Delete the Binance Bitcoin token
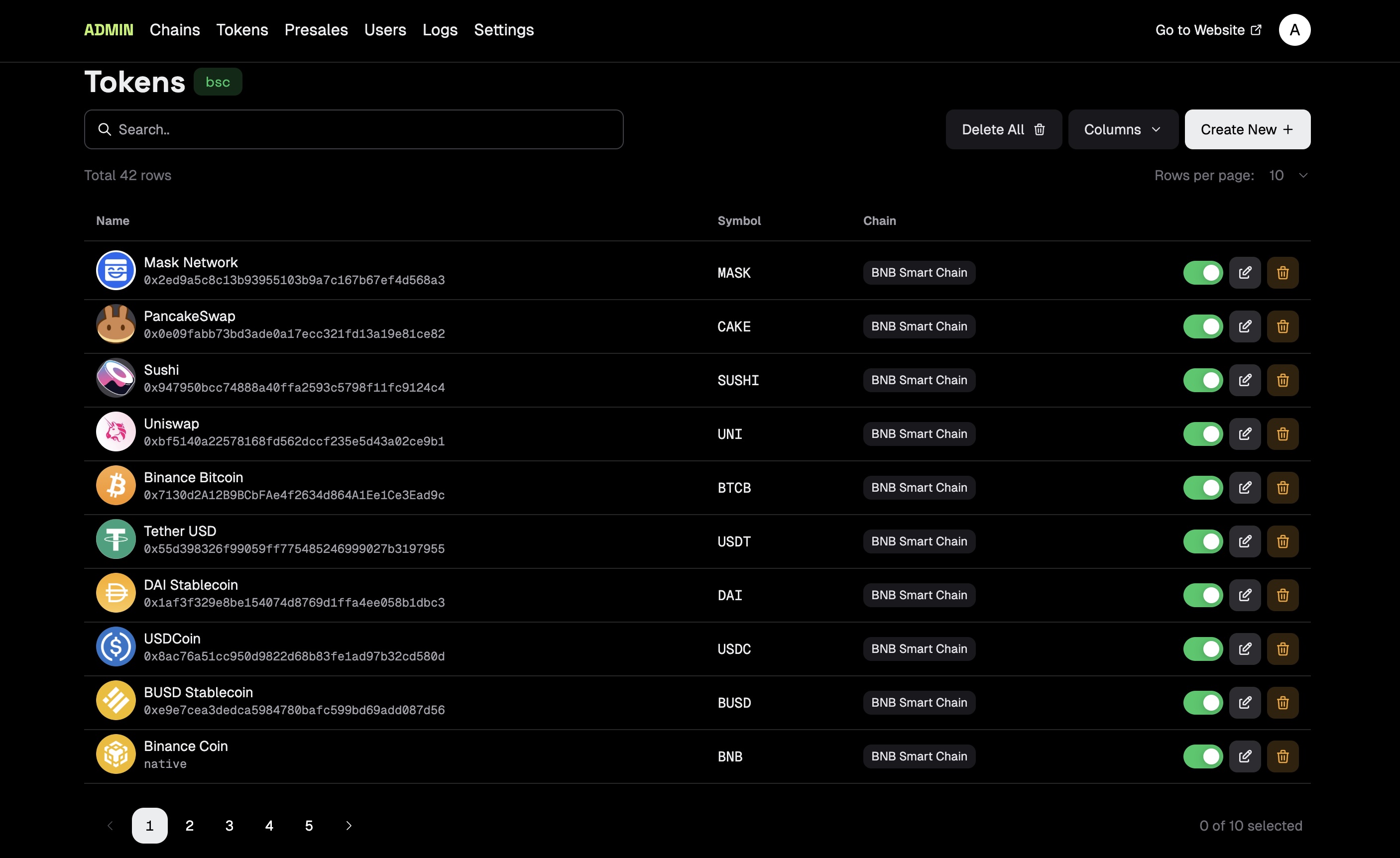Viewport: 1400px width, 858px height. [x=1283, y=488]
